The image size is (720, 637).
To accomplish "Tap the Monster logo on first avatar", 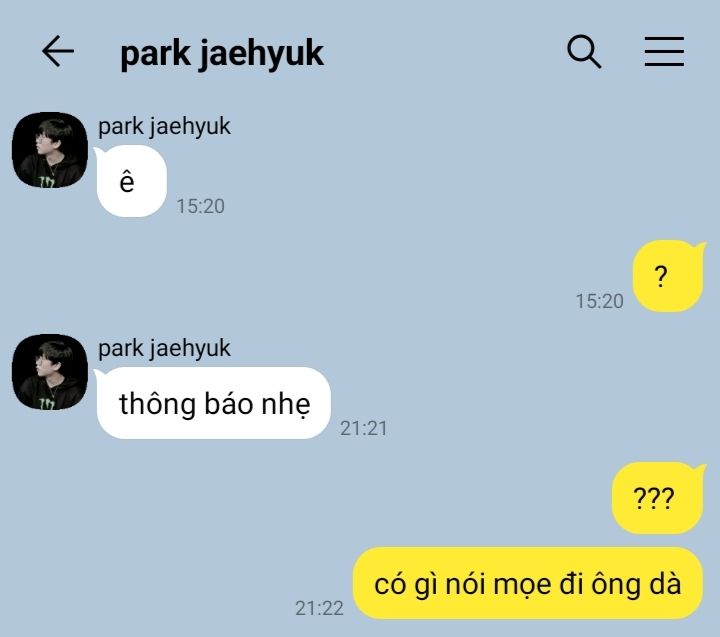I will [x=47, y=182].
